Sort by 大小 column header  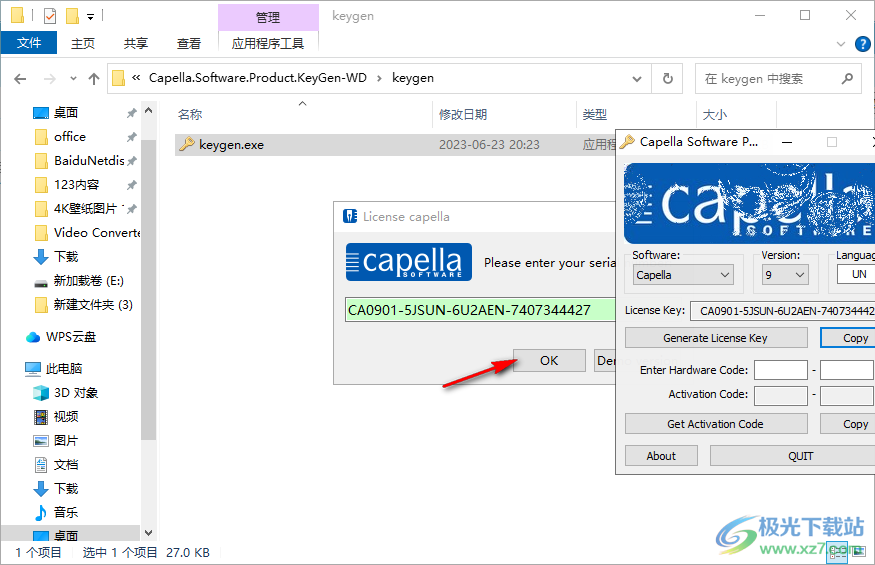click(715, 114)
